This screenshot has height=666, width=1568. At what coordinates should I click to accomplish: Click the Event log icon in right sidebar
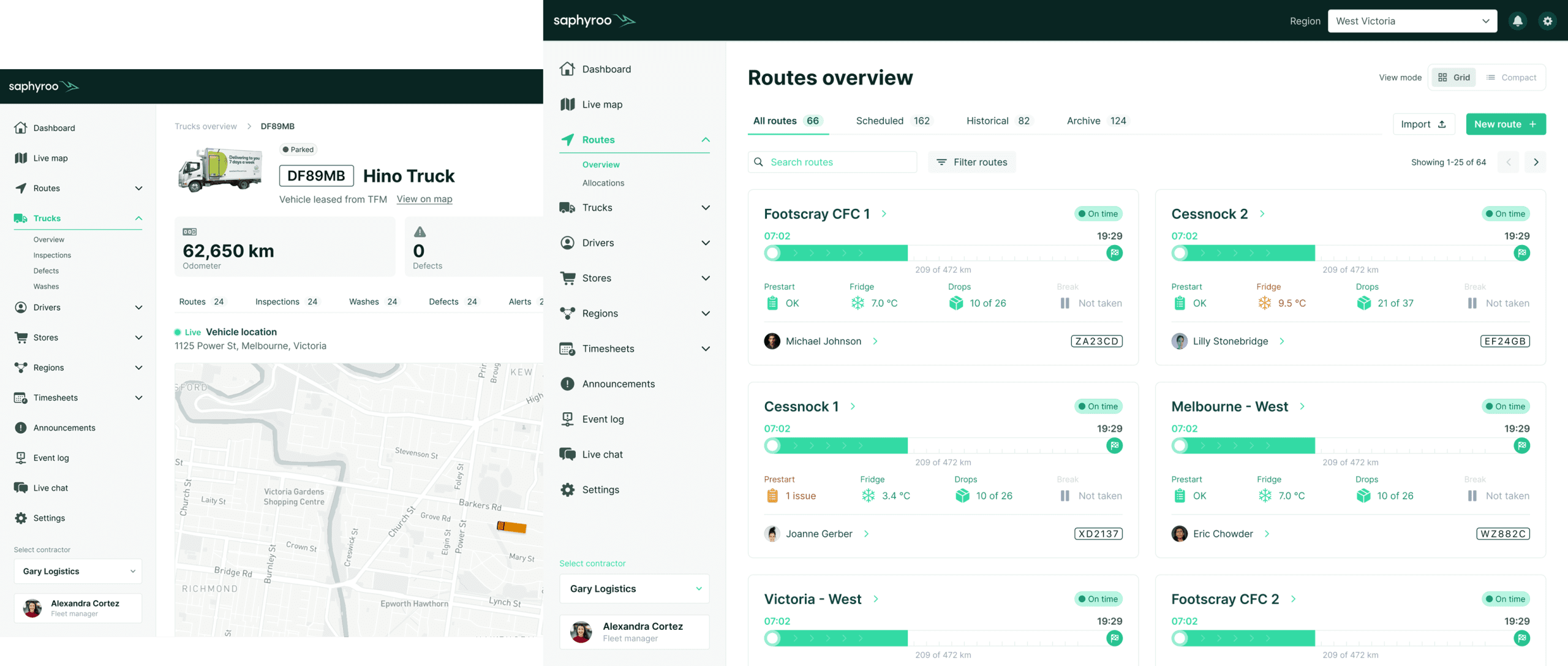(x=567, y=419)
